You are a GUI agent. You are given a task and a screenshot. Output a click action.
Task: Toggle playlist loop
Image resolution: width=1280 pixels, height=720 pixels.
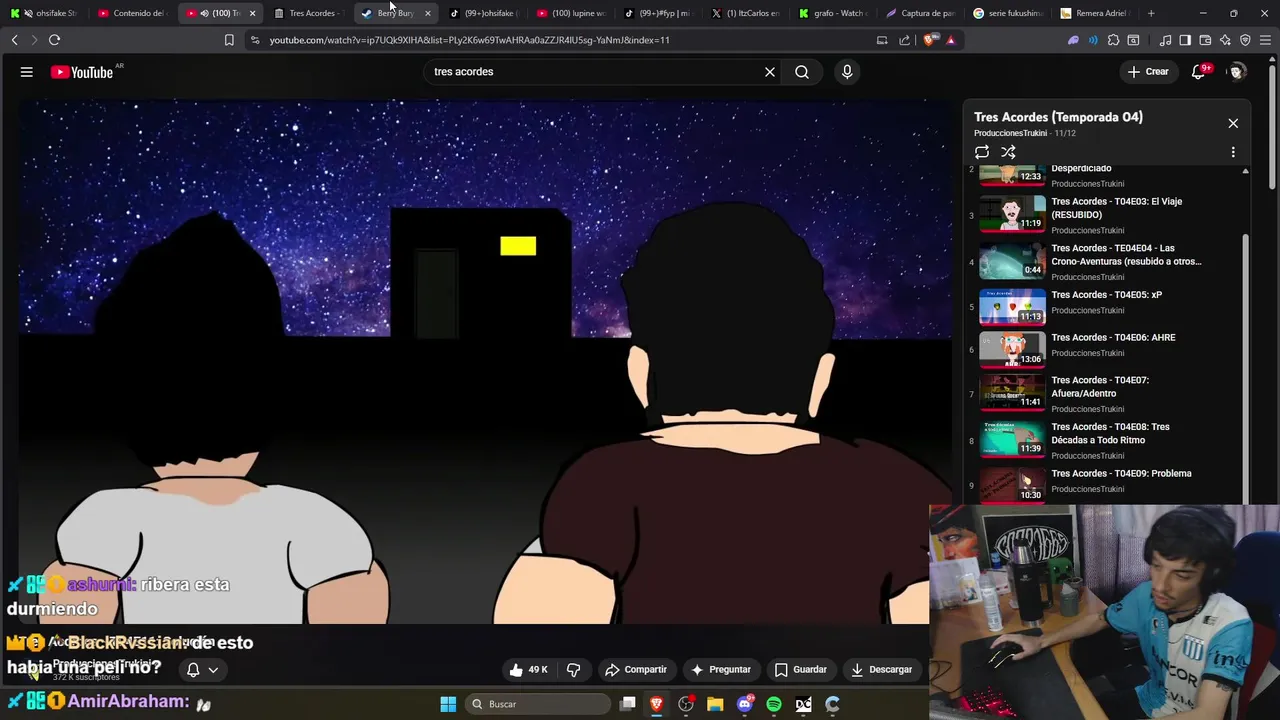(x=982, y=152)
